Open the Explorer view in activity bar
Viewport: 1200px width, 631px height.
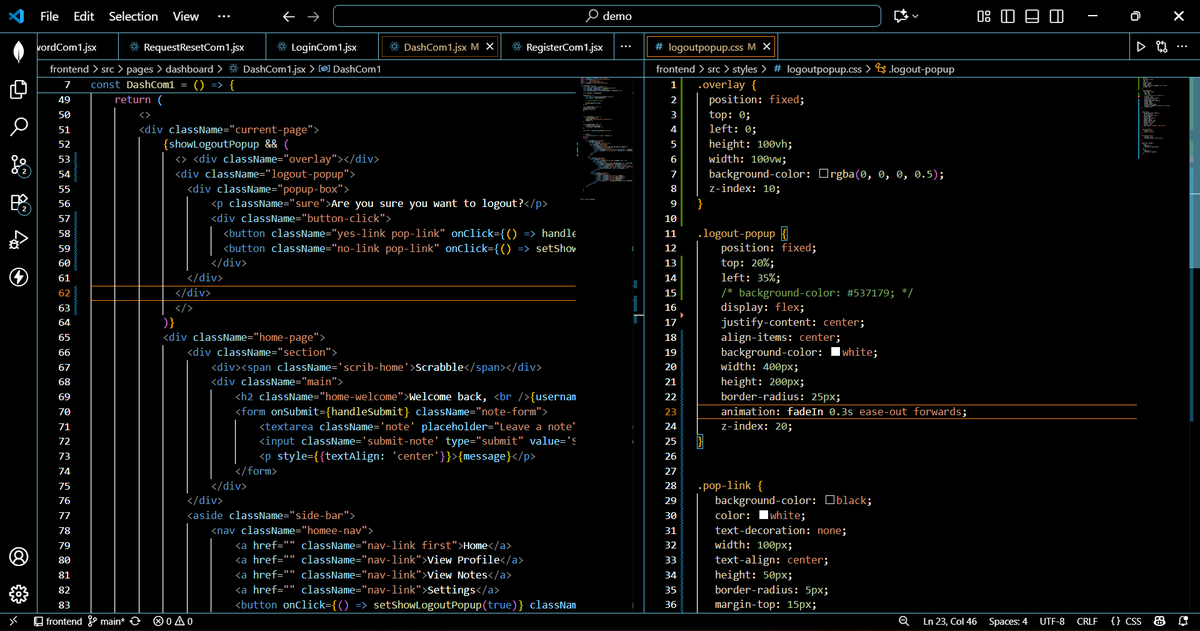pos(18,89)
